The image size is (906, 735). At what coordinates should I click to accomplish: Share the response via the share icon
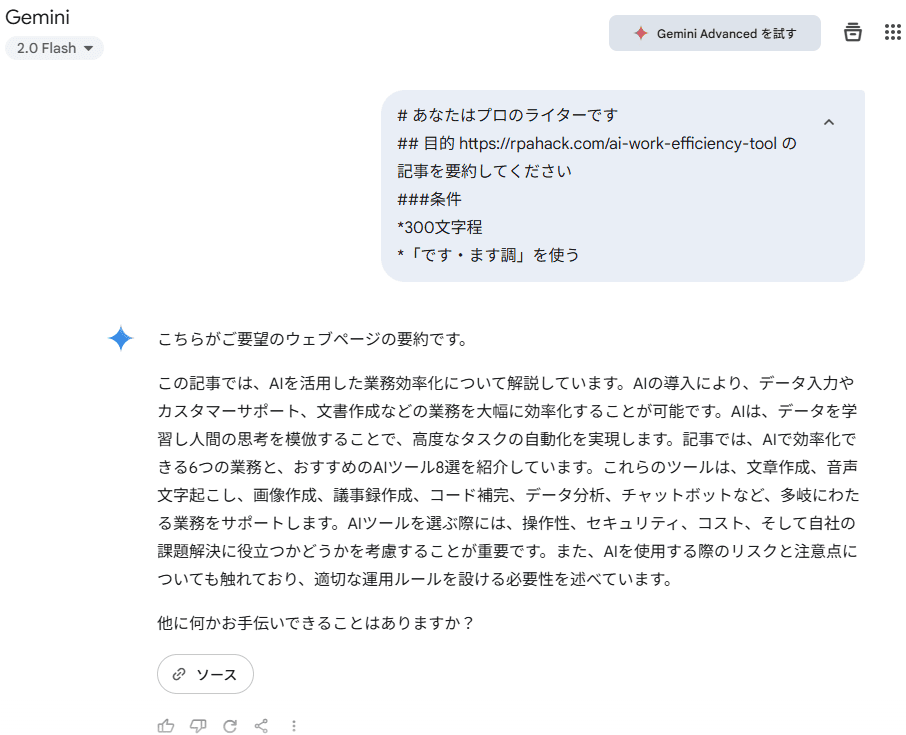pos(261,726)
